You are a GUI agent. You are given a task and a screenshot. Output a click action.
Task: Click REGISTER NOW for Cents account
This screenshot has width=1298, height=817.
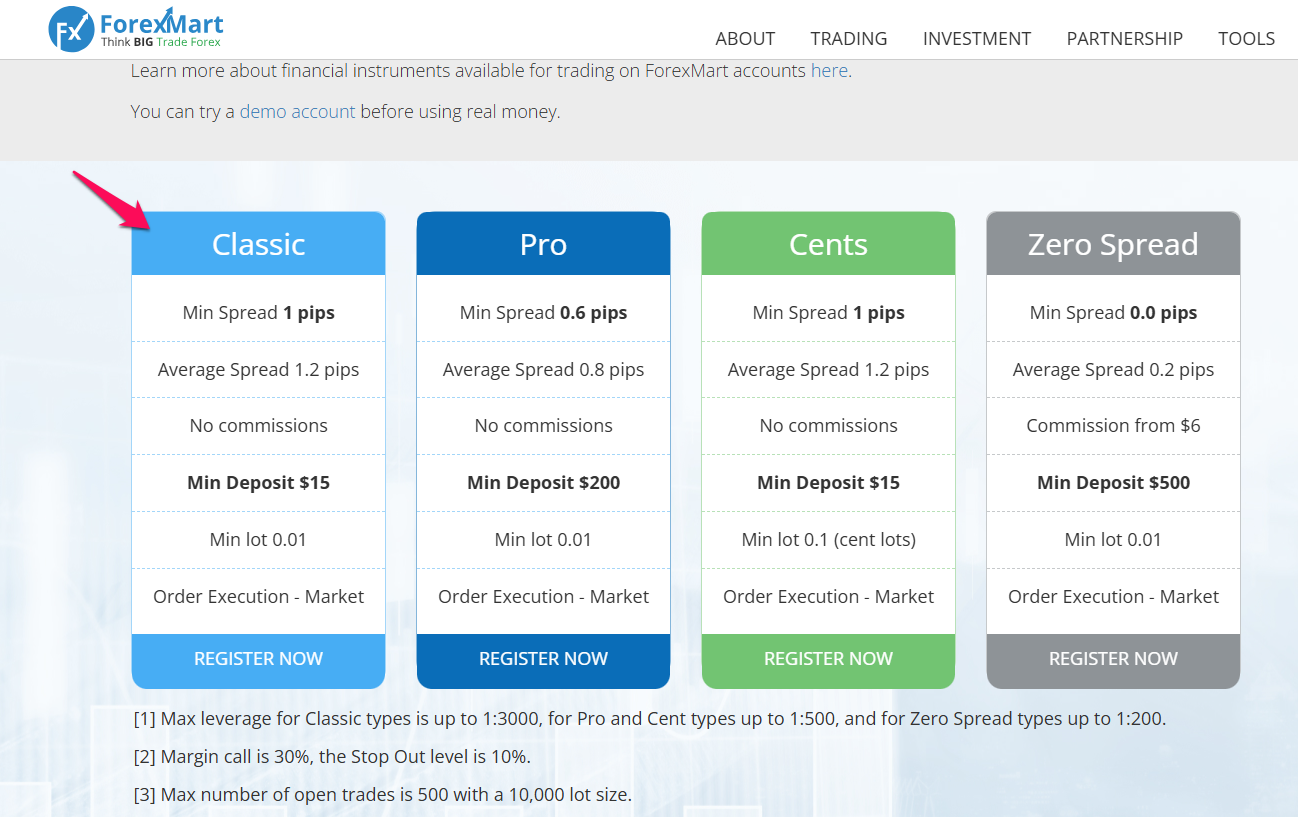828,659
